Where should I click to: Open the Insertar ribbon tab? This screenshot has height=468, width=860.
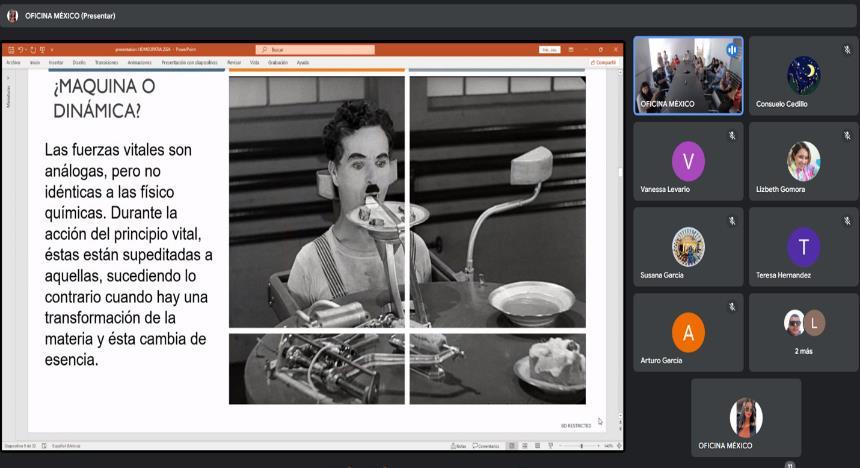point(56,63)
